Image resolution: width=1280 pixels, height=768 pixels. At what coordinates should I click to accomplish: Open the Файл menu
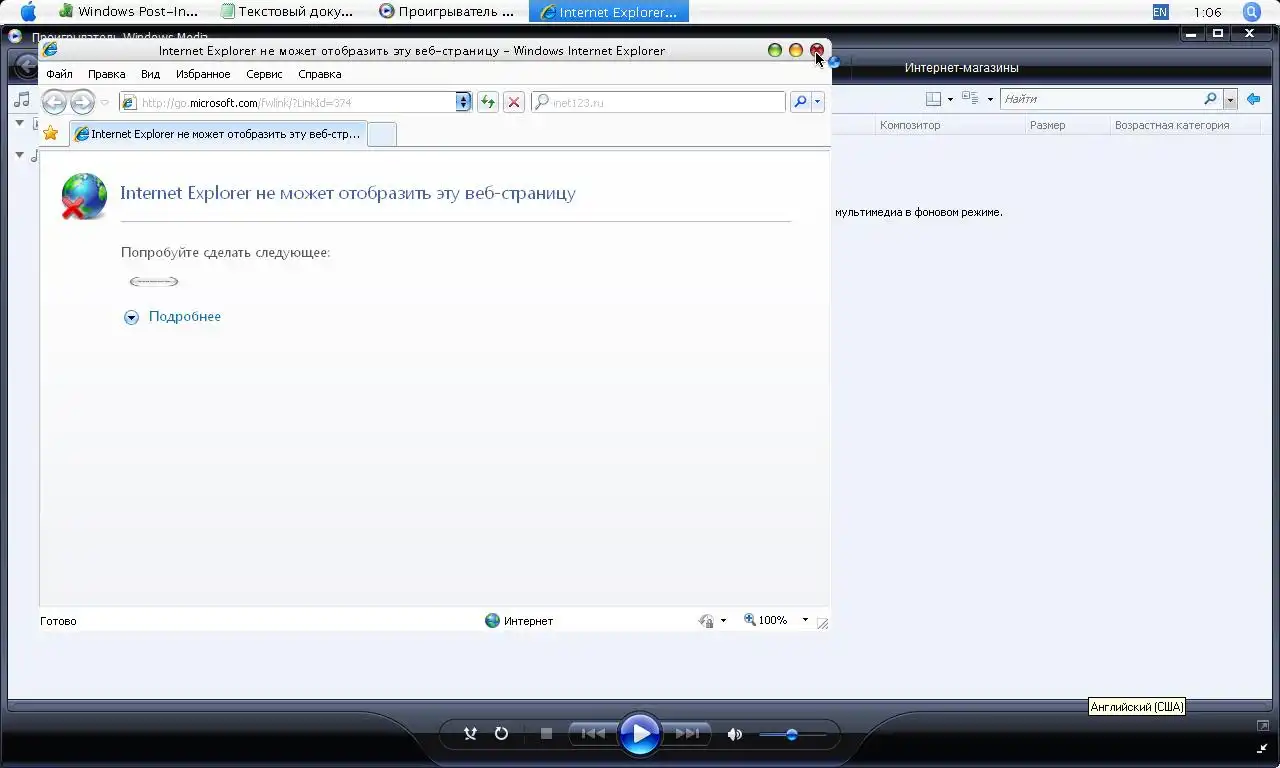click(59, 74)
